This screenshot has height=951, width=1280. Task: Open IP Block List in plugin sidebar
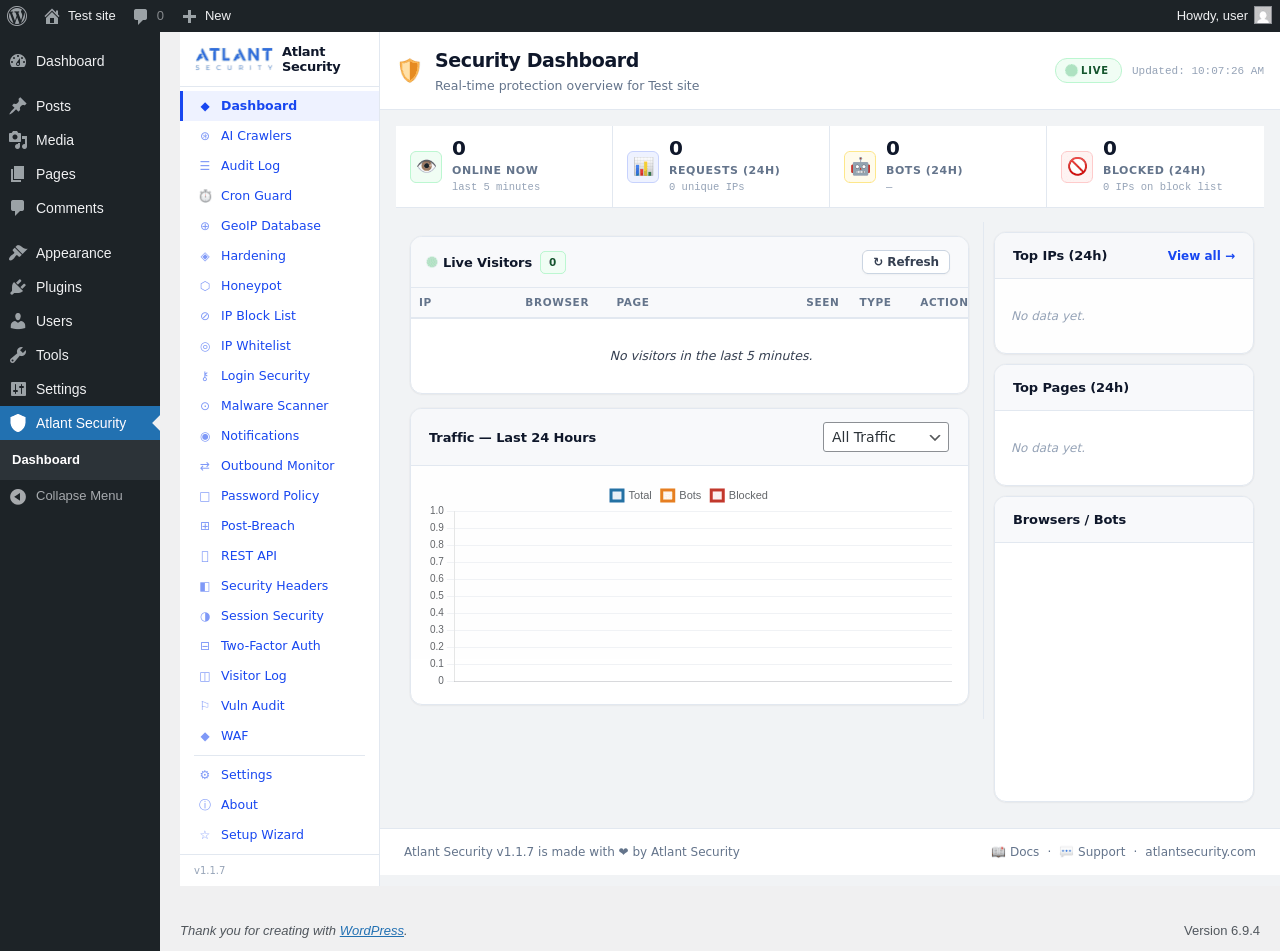coord(279,316)
